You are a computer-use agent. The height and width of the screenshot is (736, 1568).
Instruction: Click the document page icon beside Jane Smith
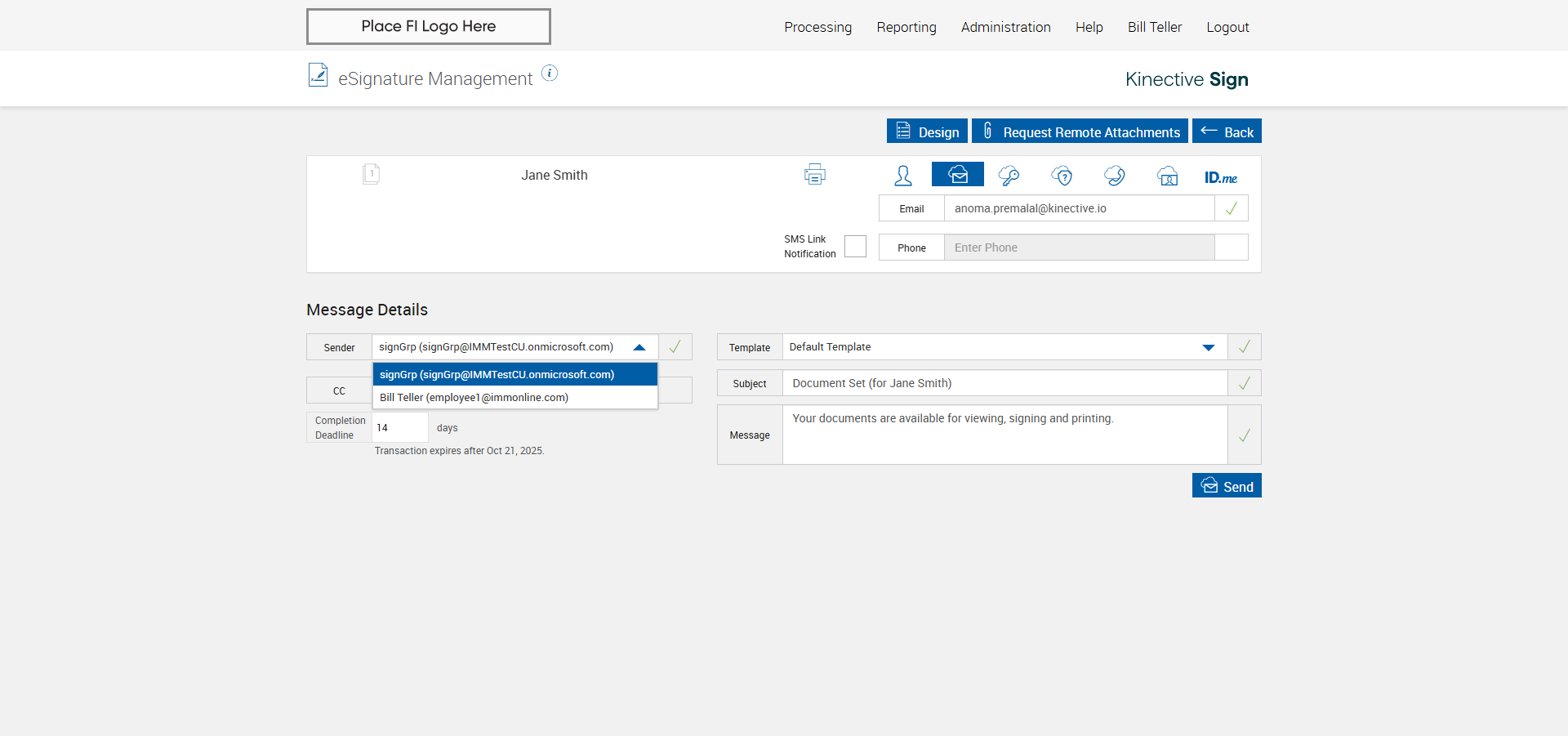pos(371,174)
